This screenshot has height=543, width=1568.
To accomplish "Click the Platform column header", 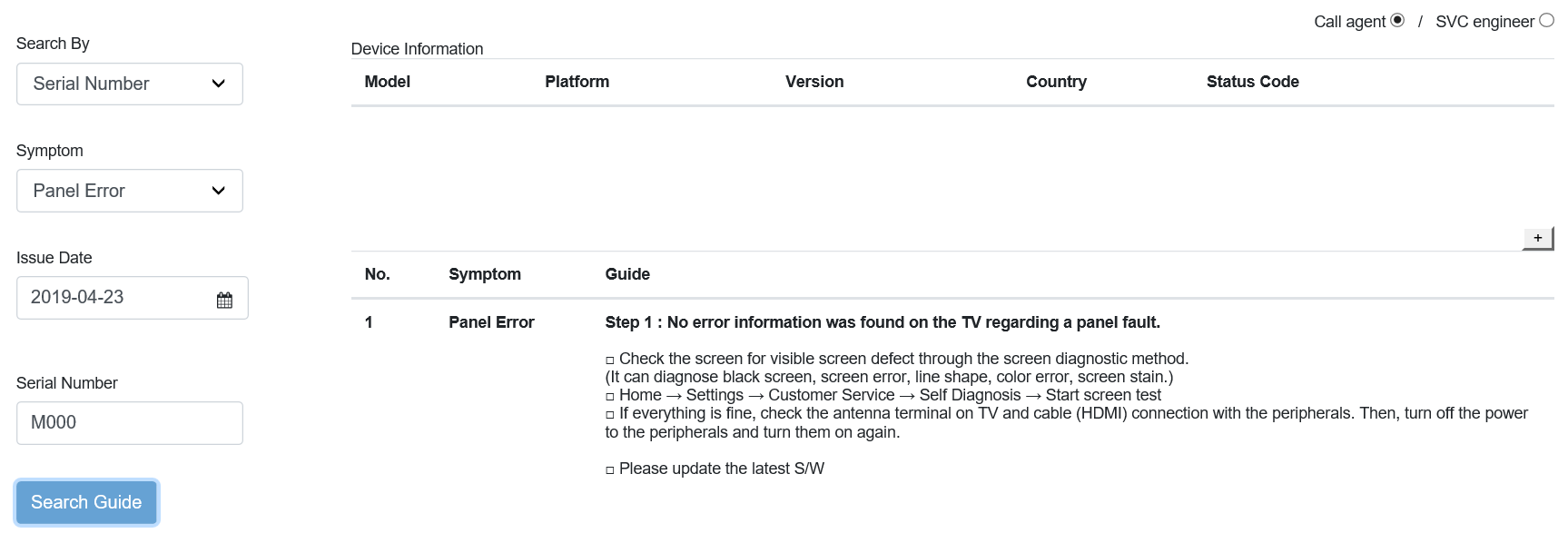I will (x=577, y=82).
